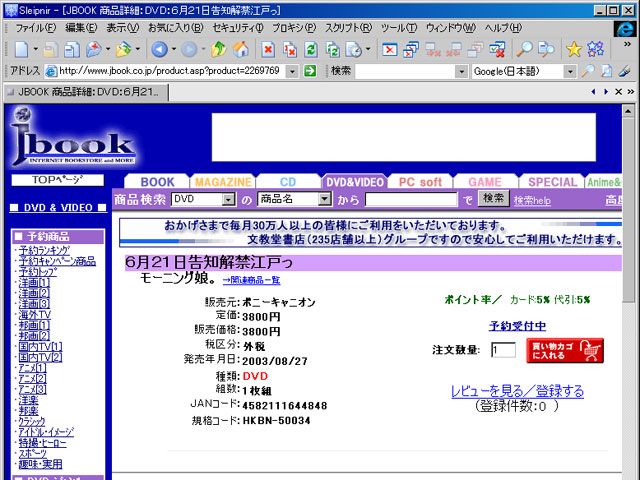Go to the Home page icon

241,49
